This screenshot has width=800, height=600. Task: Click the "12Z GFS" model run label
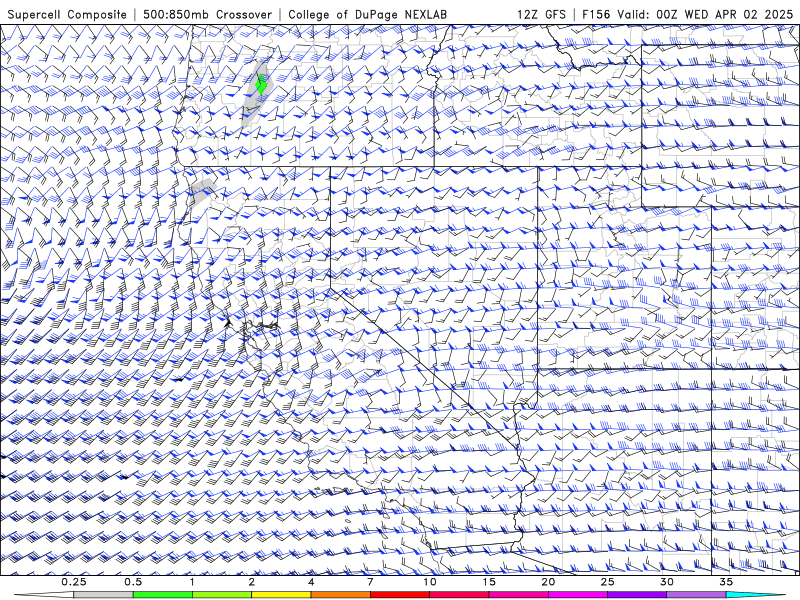pyautogui.click(x=541, y=14)
